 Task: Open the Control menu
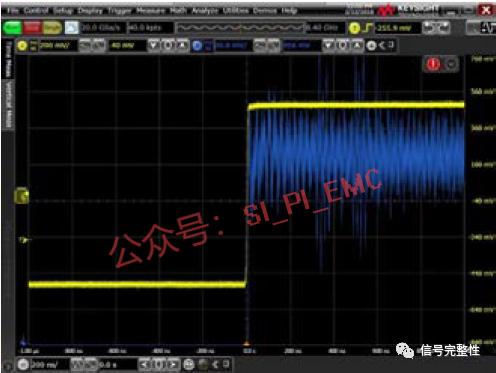point(36,11)
